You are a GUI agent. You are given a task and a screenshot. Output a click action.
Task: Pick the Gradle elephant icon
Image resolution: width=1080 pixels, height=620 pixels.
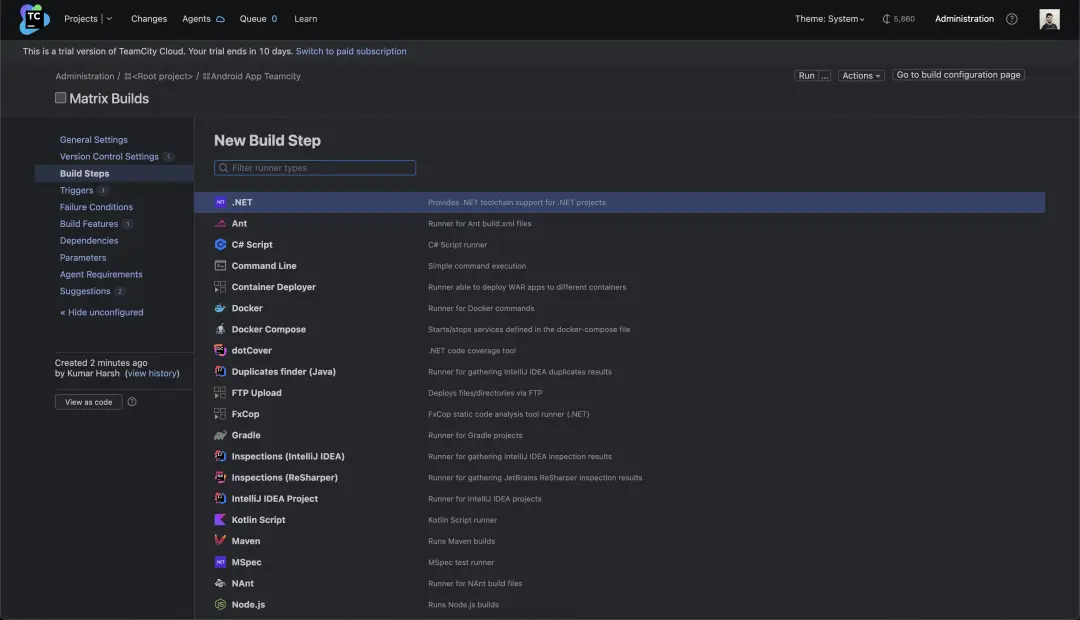220,435
